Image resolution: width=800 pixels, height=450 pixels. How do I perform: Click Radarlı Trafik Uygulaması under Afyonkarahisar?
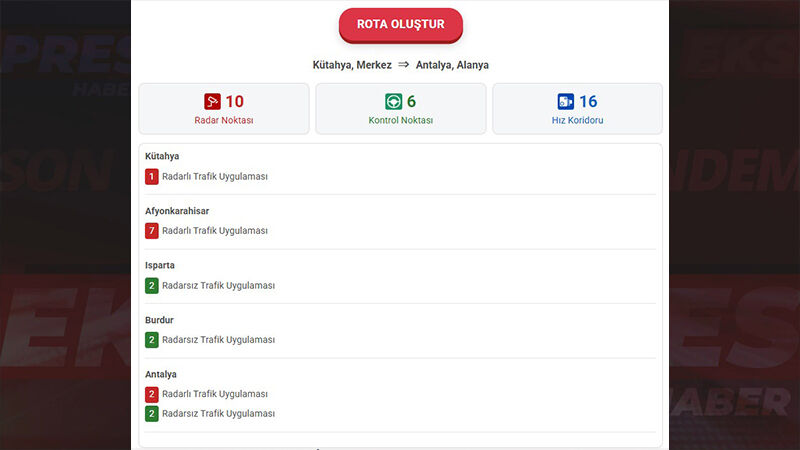pos(215,231)
